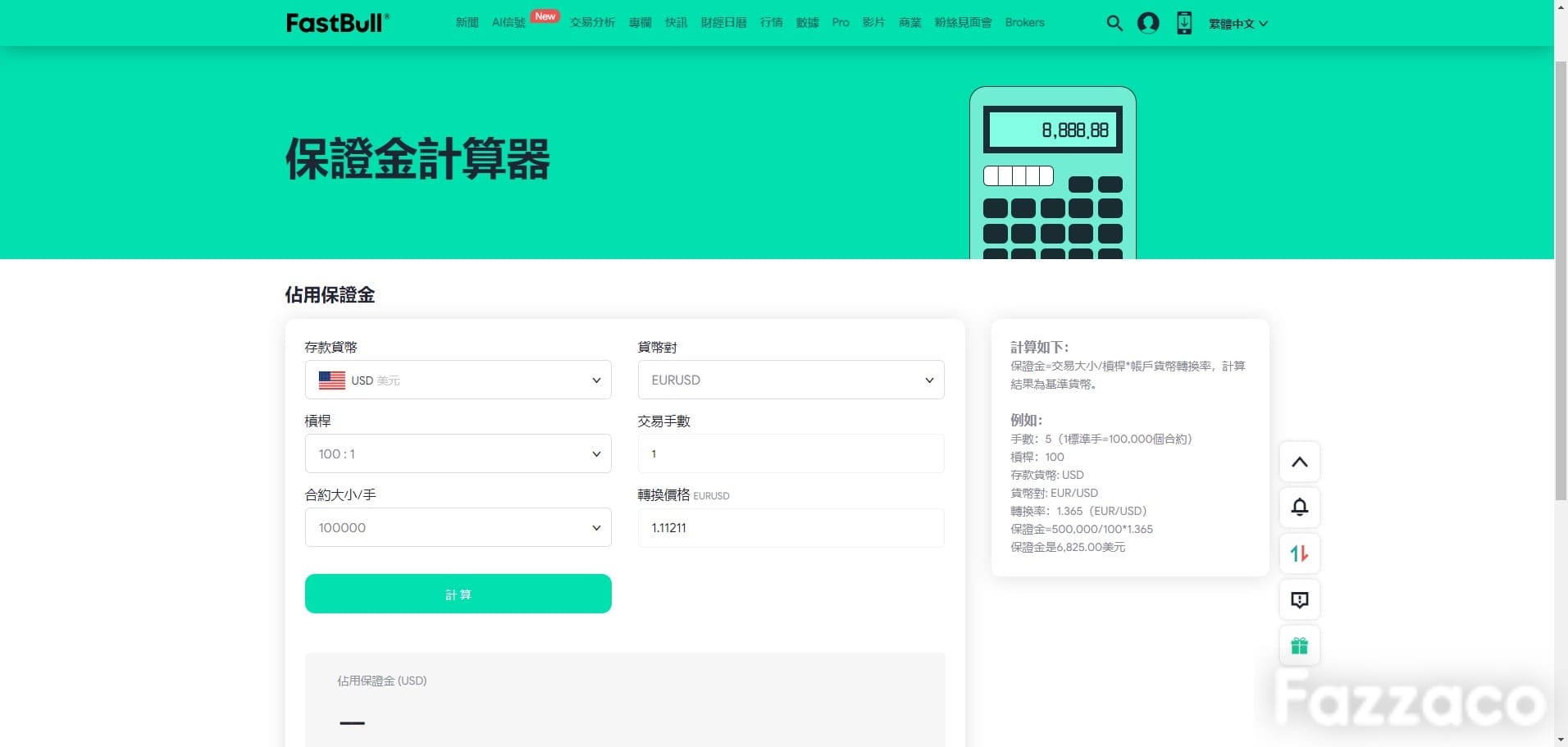Open the 貨幣對 EURUSD dropdown
This screenshot has width=1568, height=747.
click(x=791, y=380)
